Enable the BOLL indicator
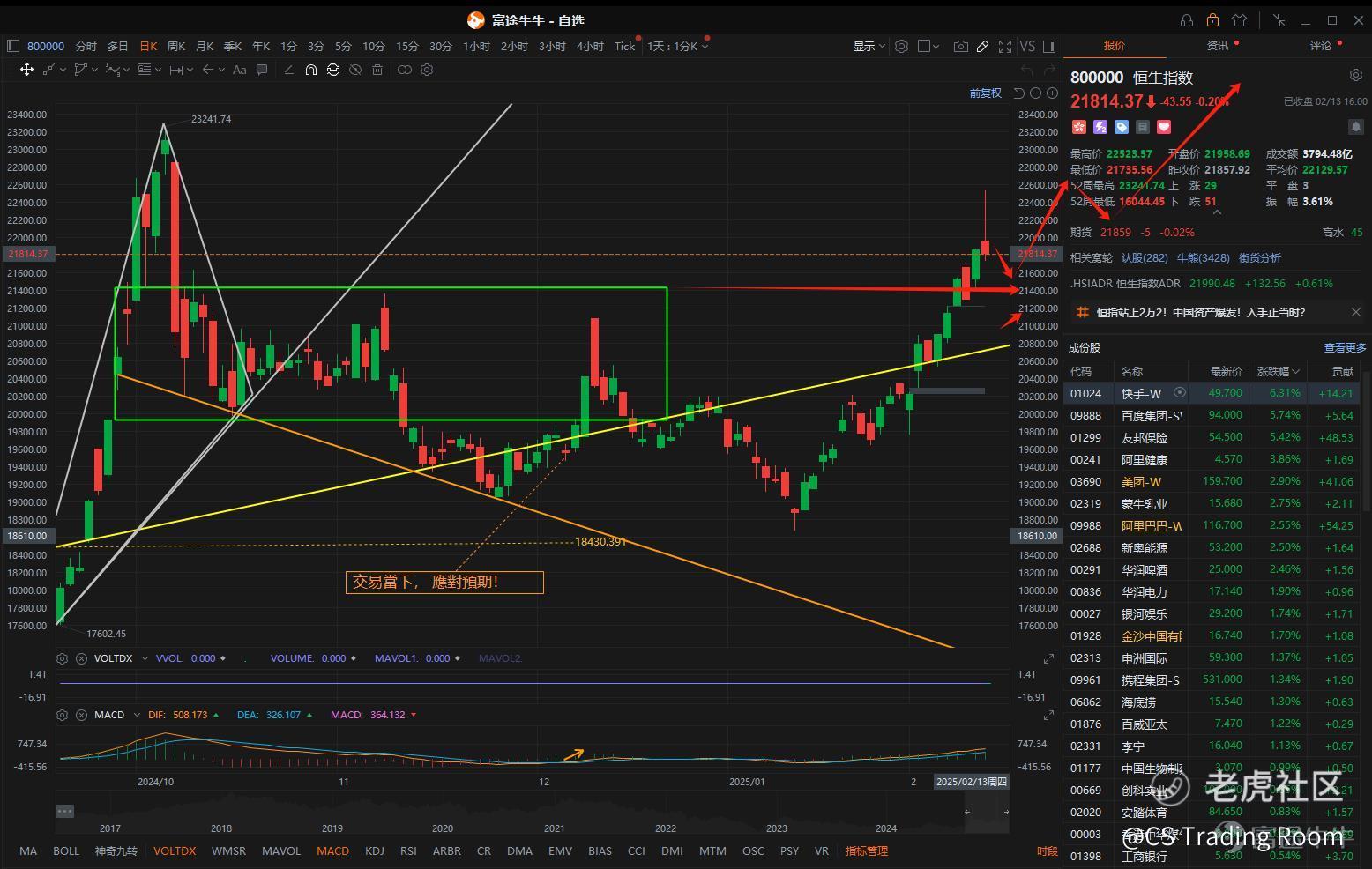Image resolution: width=1372 pixels, height=869 pixels. pos(66,851)
